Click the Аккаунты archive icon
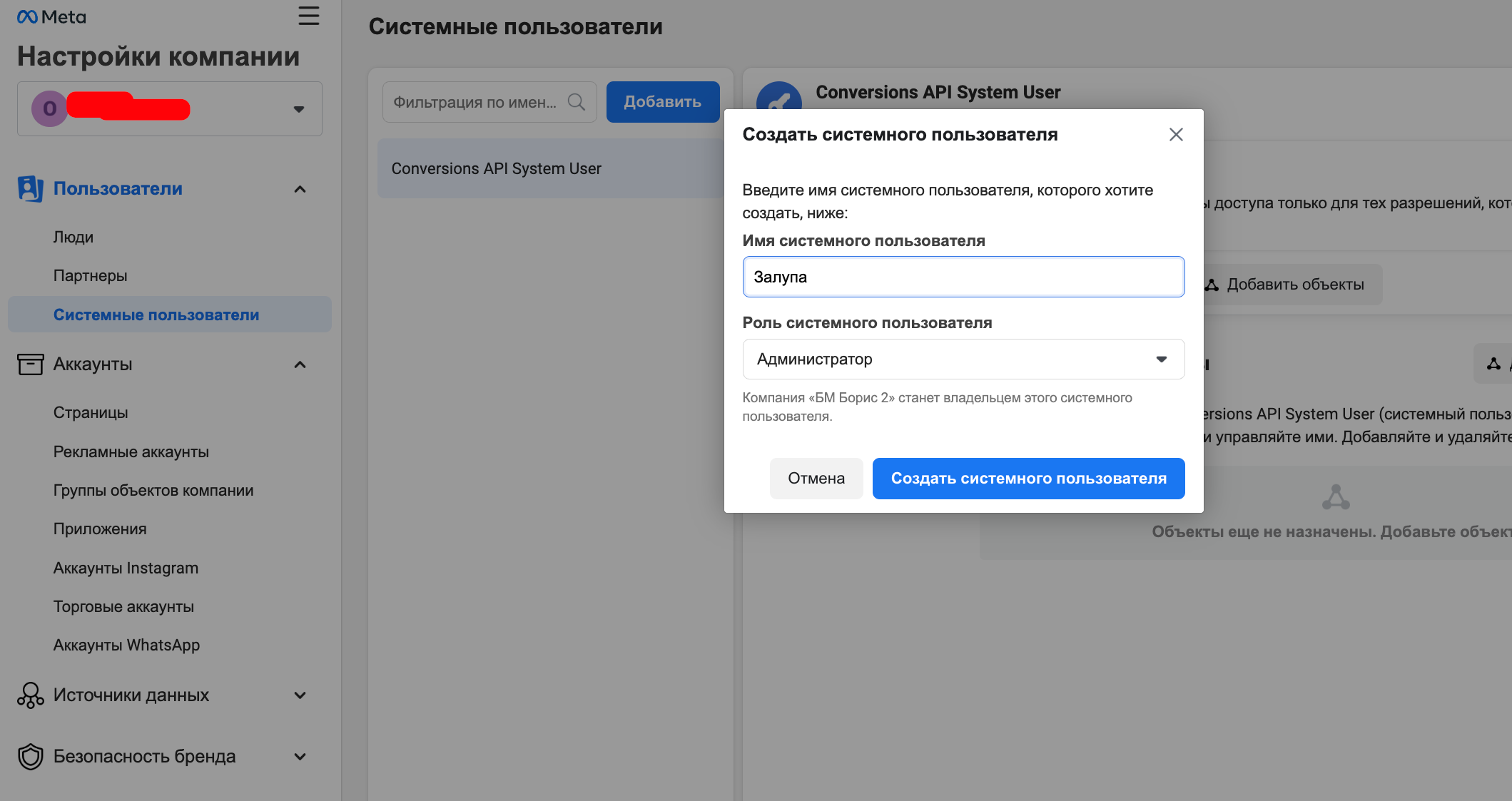This screenshot has height=801, width=1512. pos(30,364)
